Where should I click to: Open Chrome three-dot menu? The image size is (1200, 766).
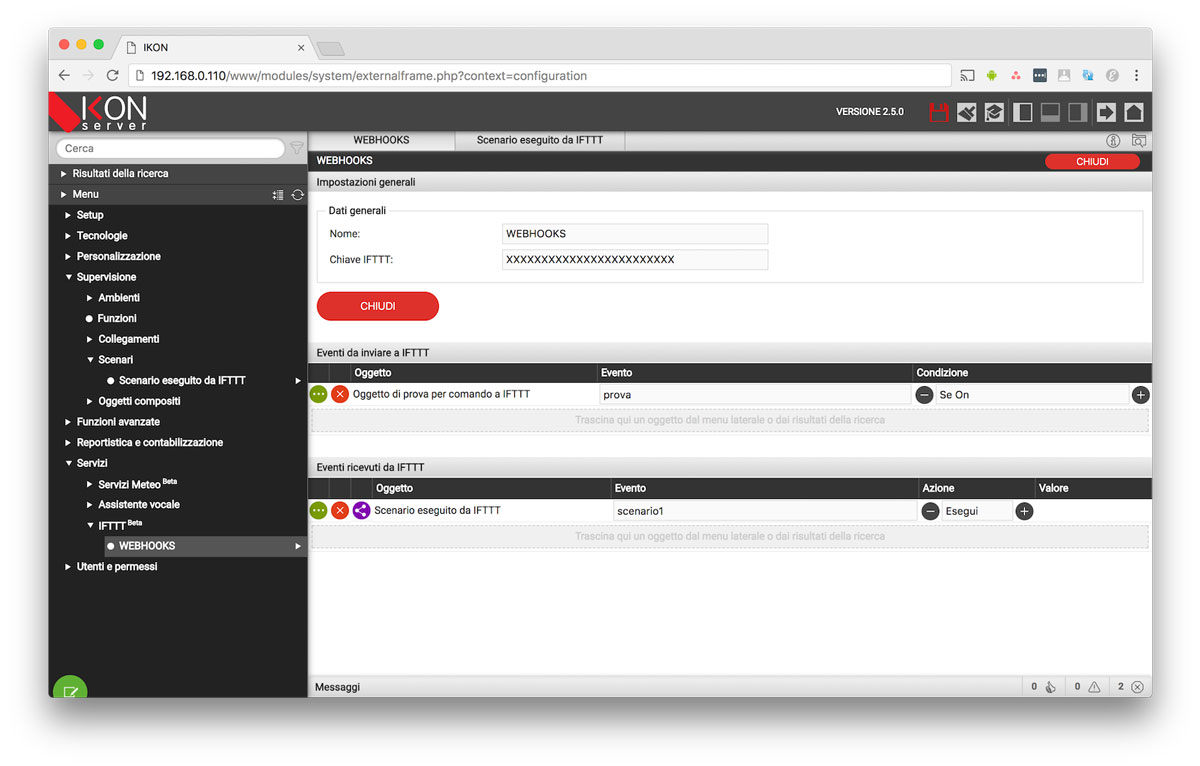1136,75
